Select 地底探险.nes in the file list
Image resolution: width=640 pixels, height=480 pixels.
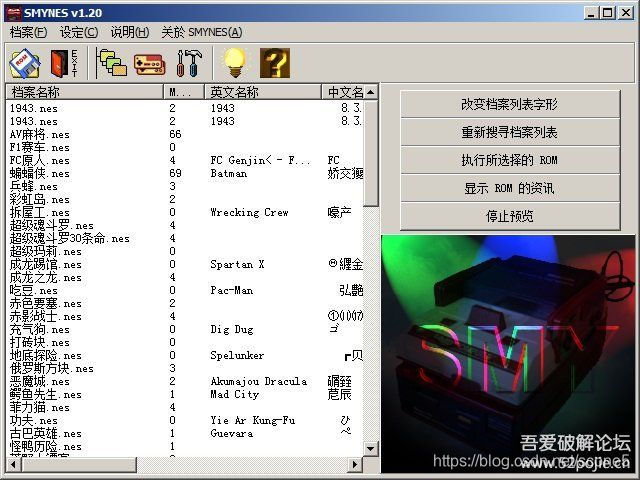click(x=46, y=356)
